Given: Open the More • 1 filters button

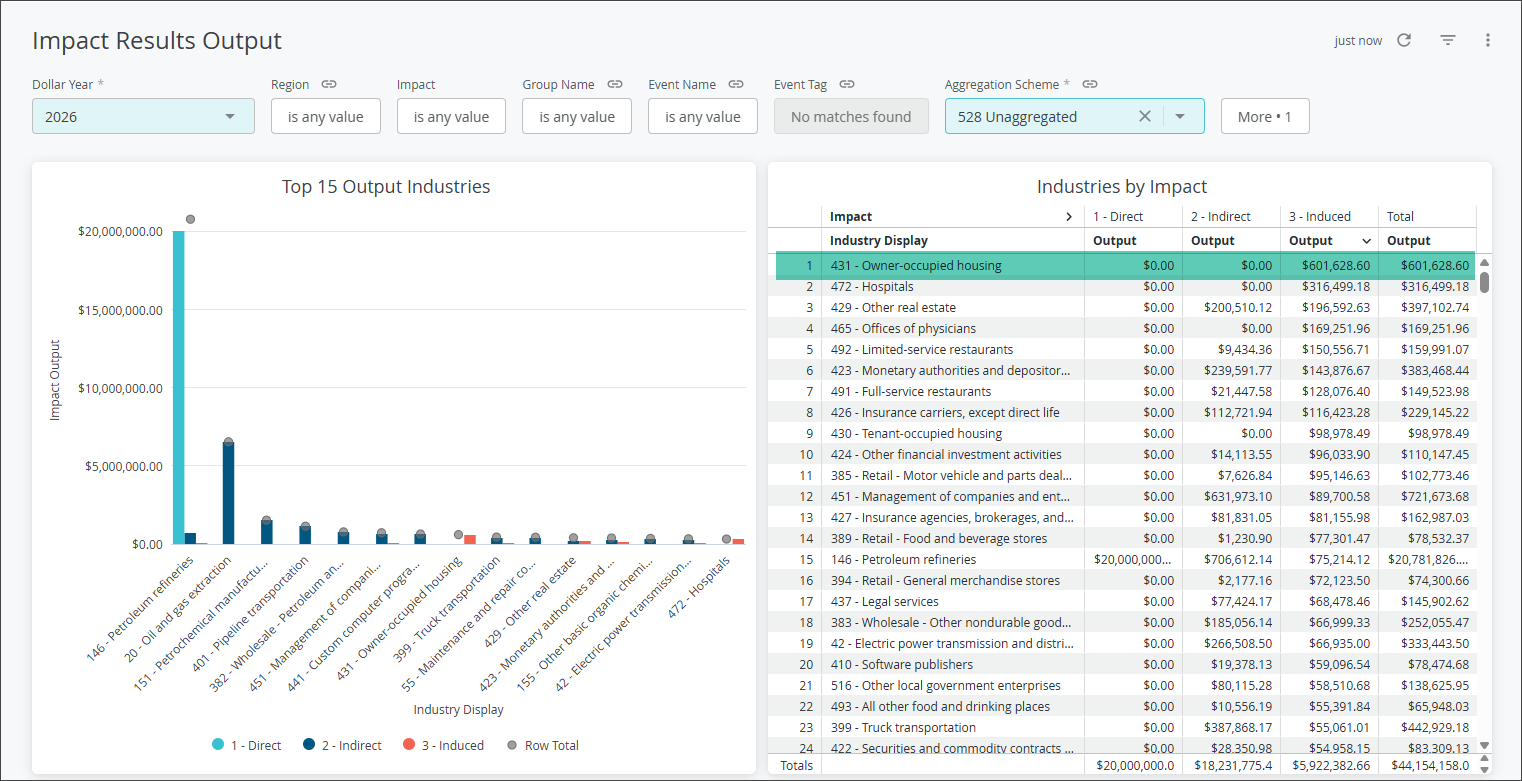Looking at the screenshot, I should click(1265, 116).
